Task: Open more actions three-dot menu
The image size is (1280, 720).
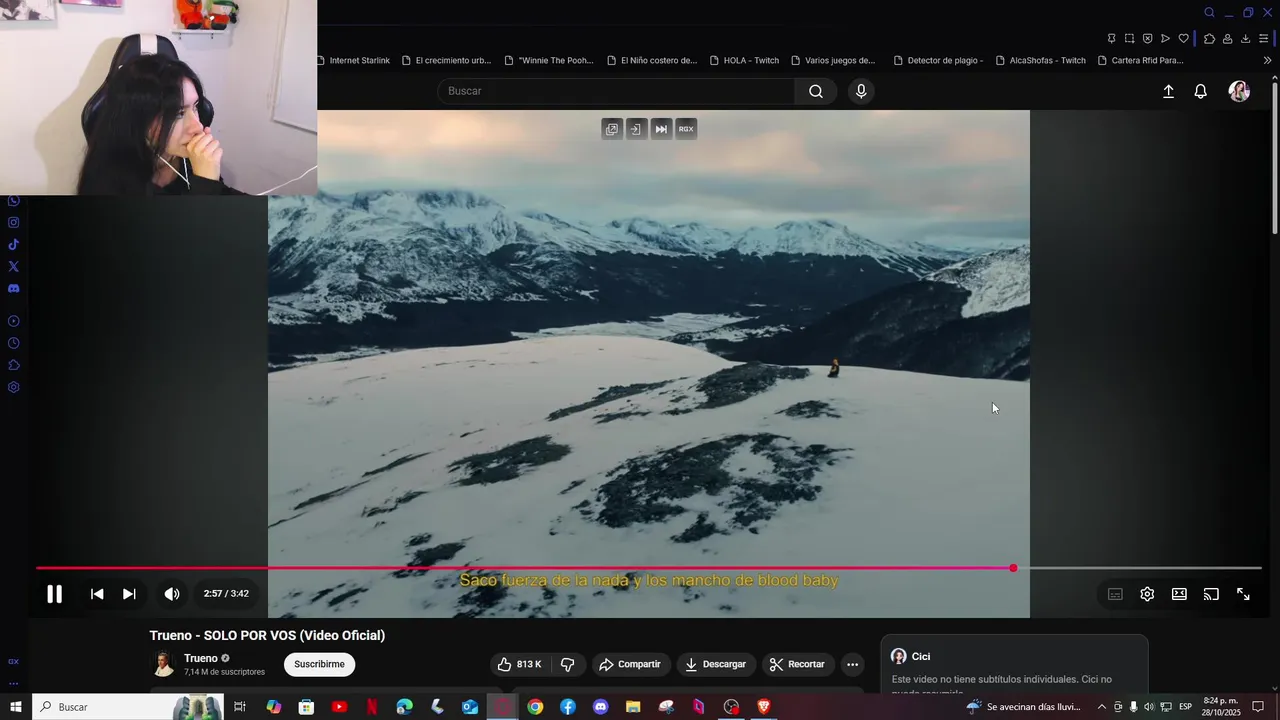Action: click(852, 664)
